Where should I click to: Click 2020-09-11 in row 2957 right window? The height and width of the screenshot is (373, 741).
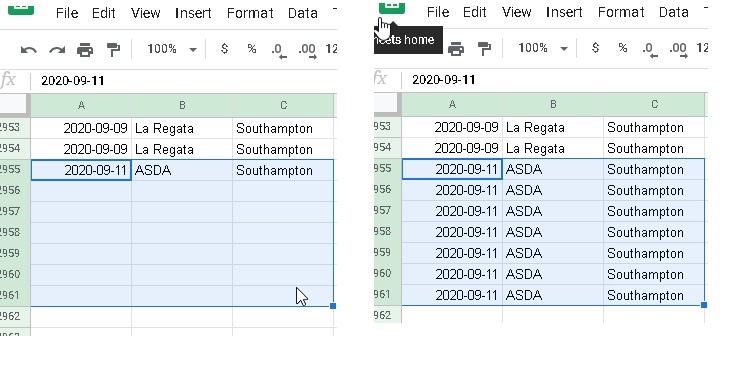(x=452, y=211)
